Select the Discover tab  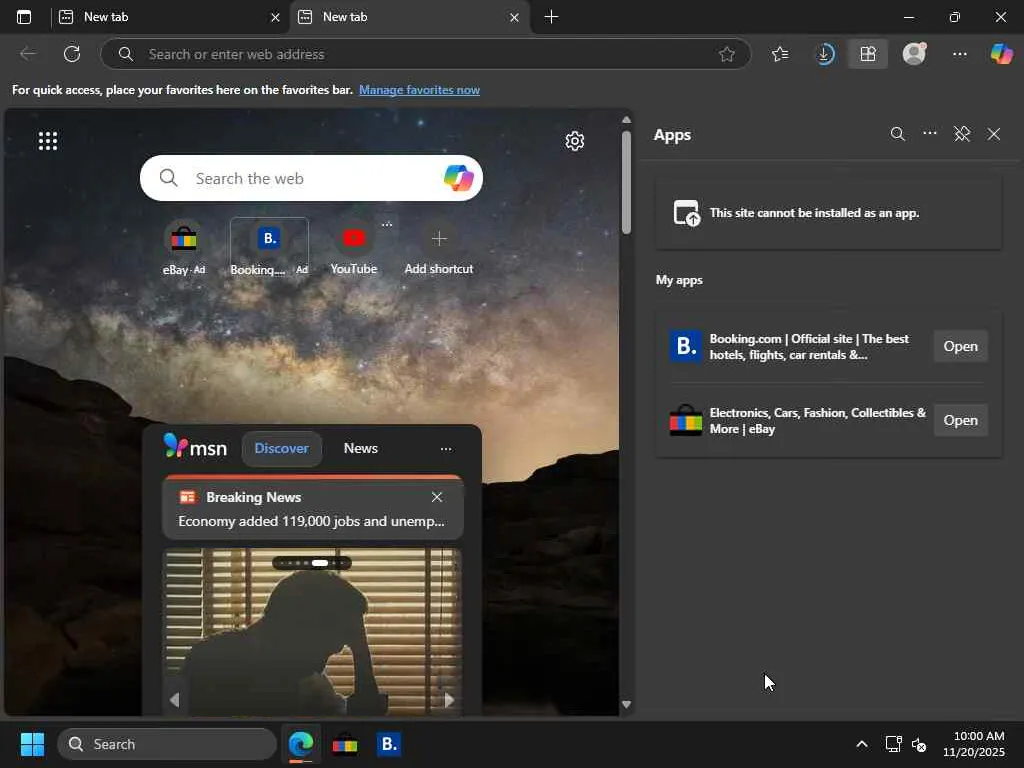click(281, 448)
